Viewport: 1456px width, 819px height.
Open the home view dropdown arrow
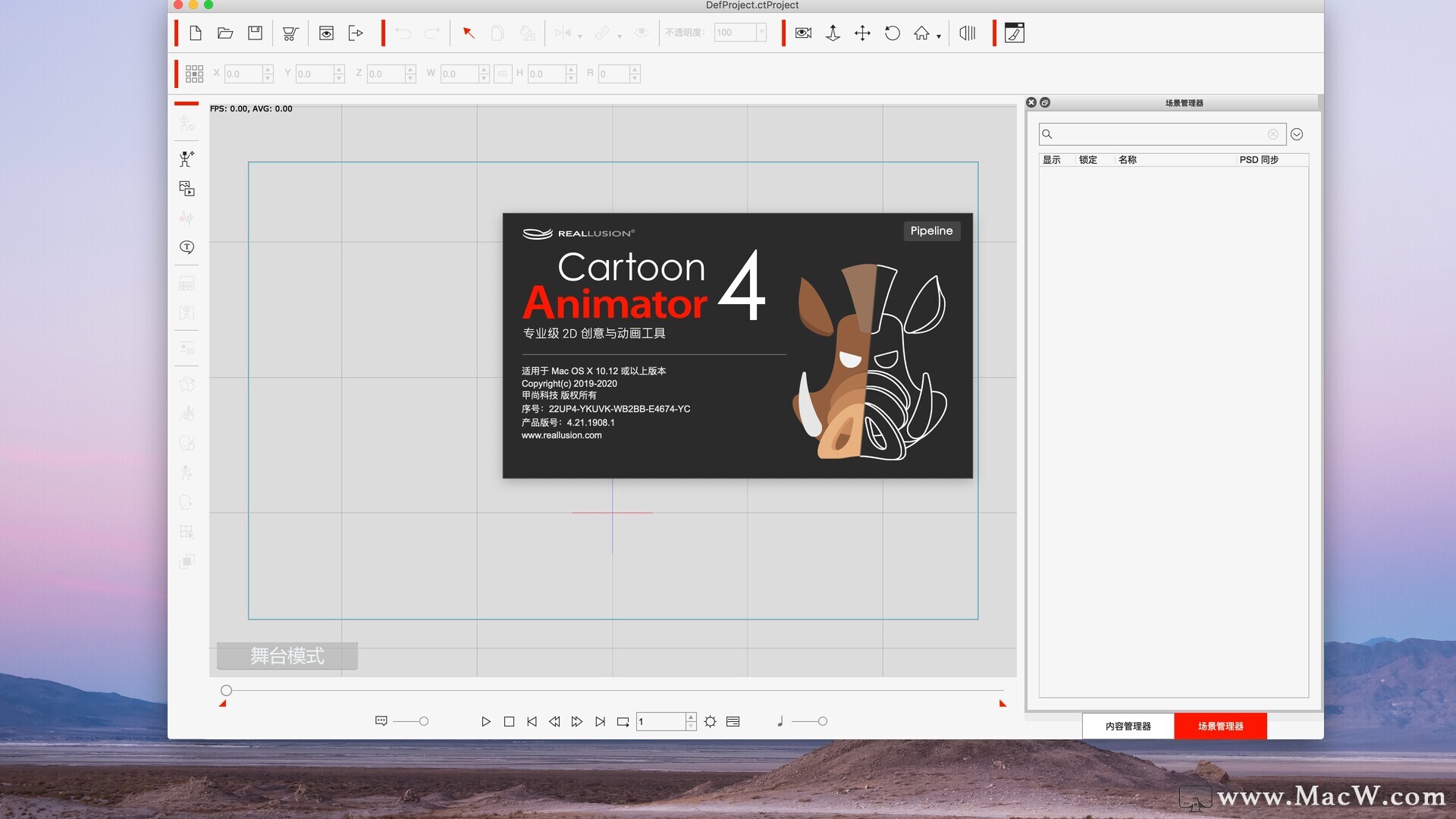(x=939, y=36)
